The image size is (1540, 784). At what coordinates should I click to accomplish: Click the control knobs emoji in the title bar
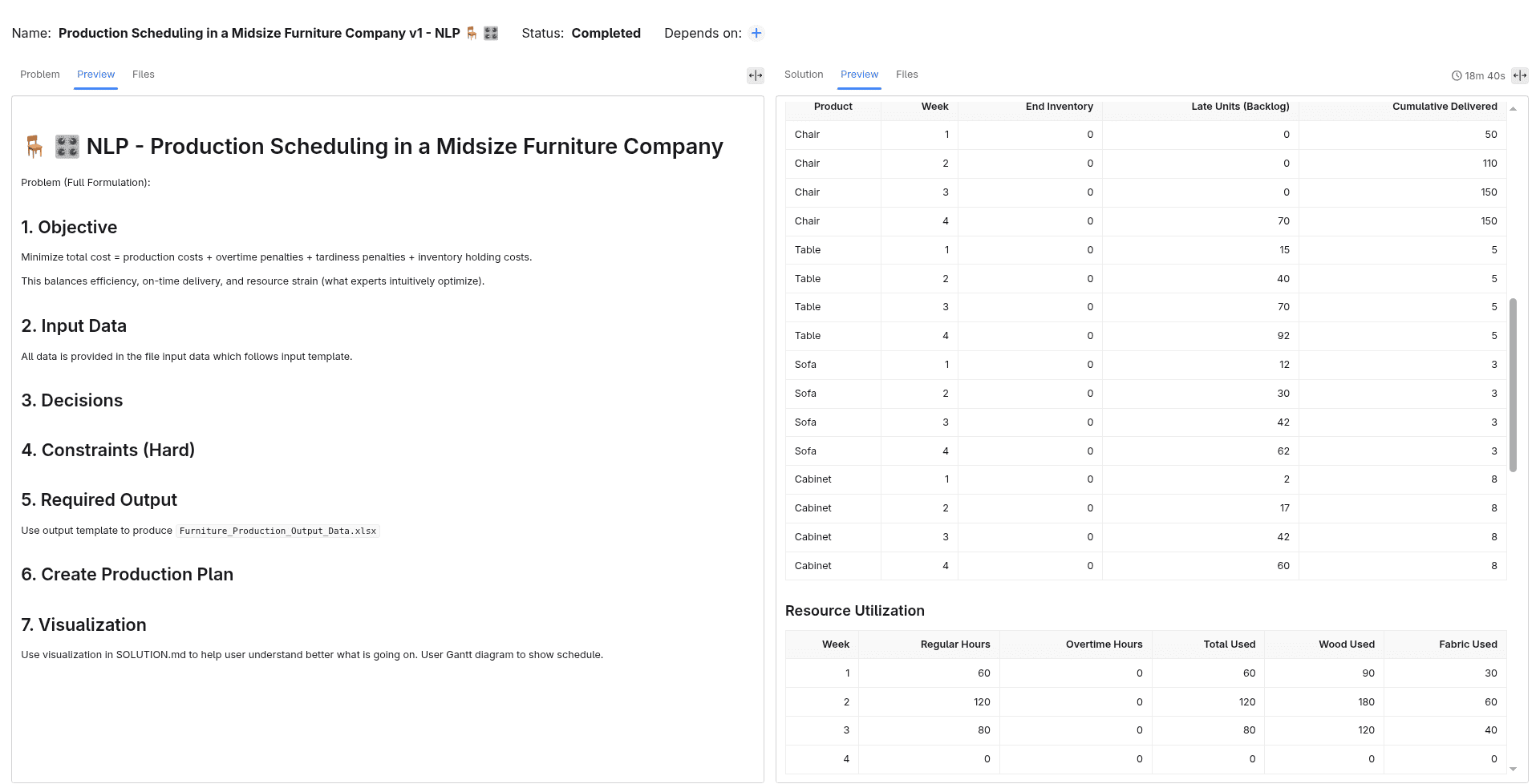(x=491, y=33)
